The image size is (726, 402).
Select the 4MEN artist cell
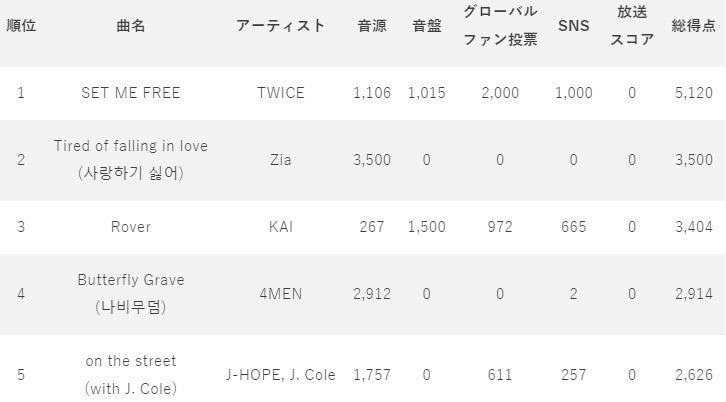(281, 294)
